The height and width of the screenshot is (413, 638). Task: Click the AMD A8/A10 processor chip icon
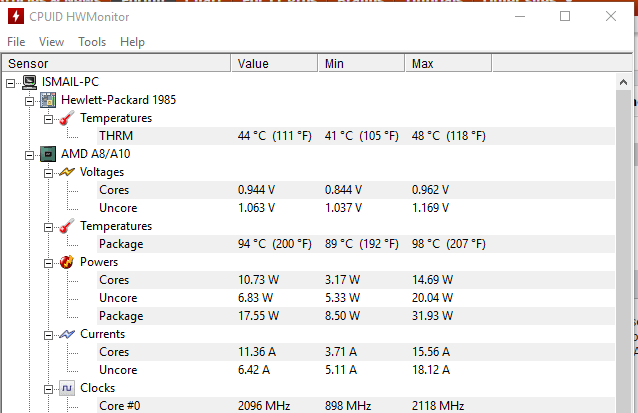[x=48, y=154]
